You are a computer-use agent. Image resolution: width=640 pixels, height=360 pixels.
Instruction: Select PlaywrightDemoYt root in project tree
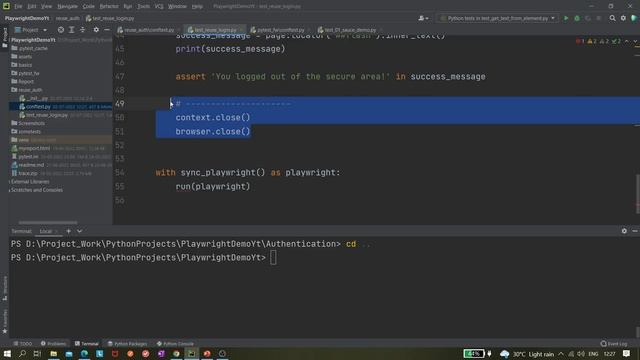point(33,40)
